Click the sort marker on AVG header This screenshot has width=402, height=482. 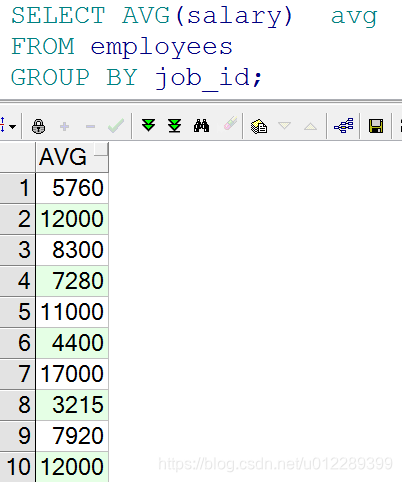(x=101, y=149)
